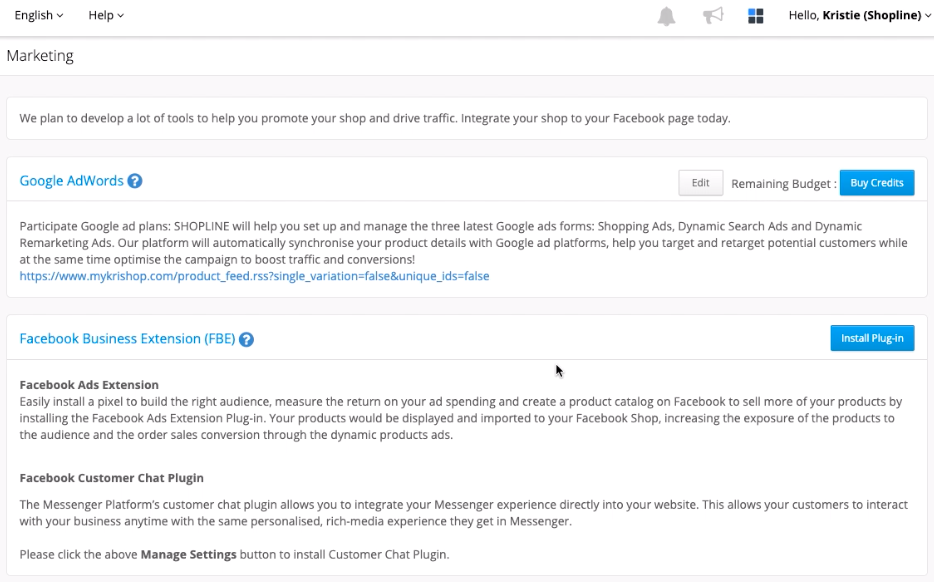934x582 pixels.
Task: Click the Marketing page title
Action: pyautogui.click(x=40, y=56)
